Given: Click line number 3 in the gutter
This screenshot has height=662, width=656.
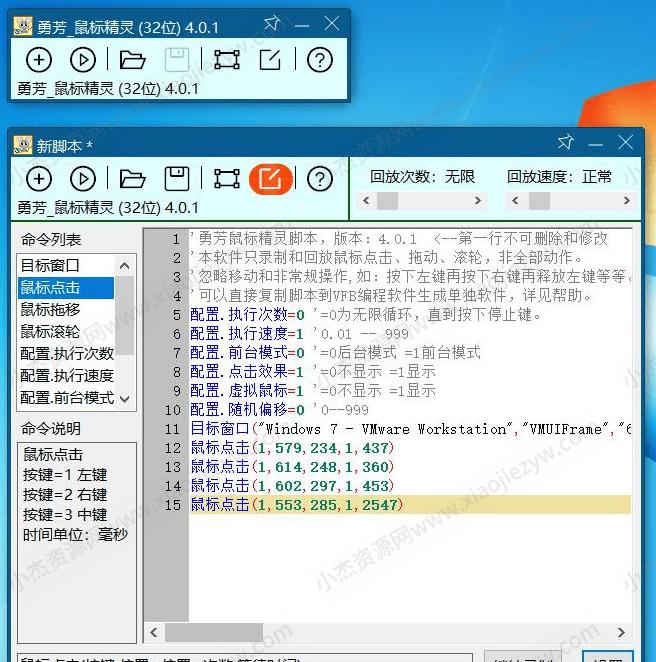Looking at the screenshot, I should coord(177,277).
